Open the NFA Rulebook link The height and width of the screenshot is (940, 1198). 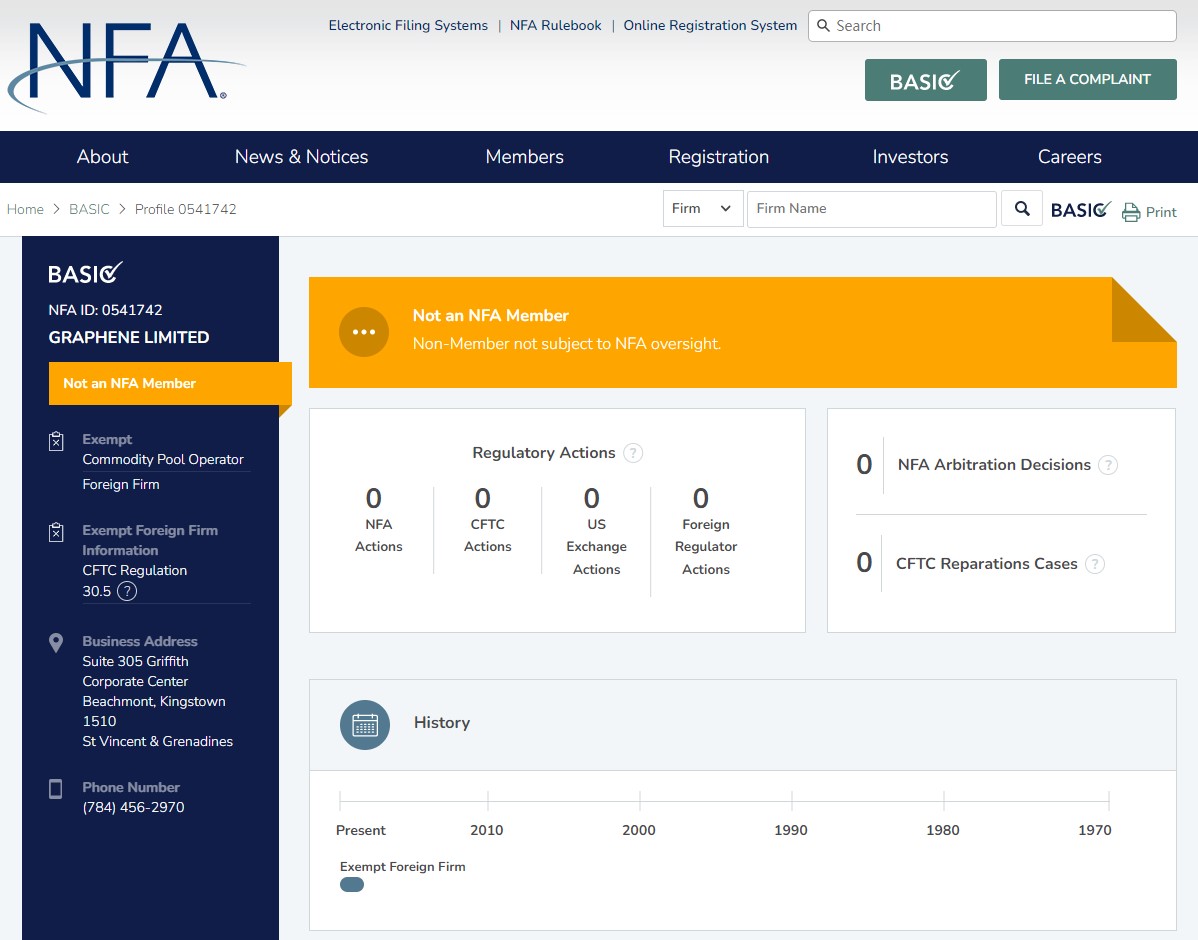tap(555, 26)
